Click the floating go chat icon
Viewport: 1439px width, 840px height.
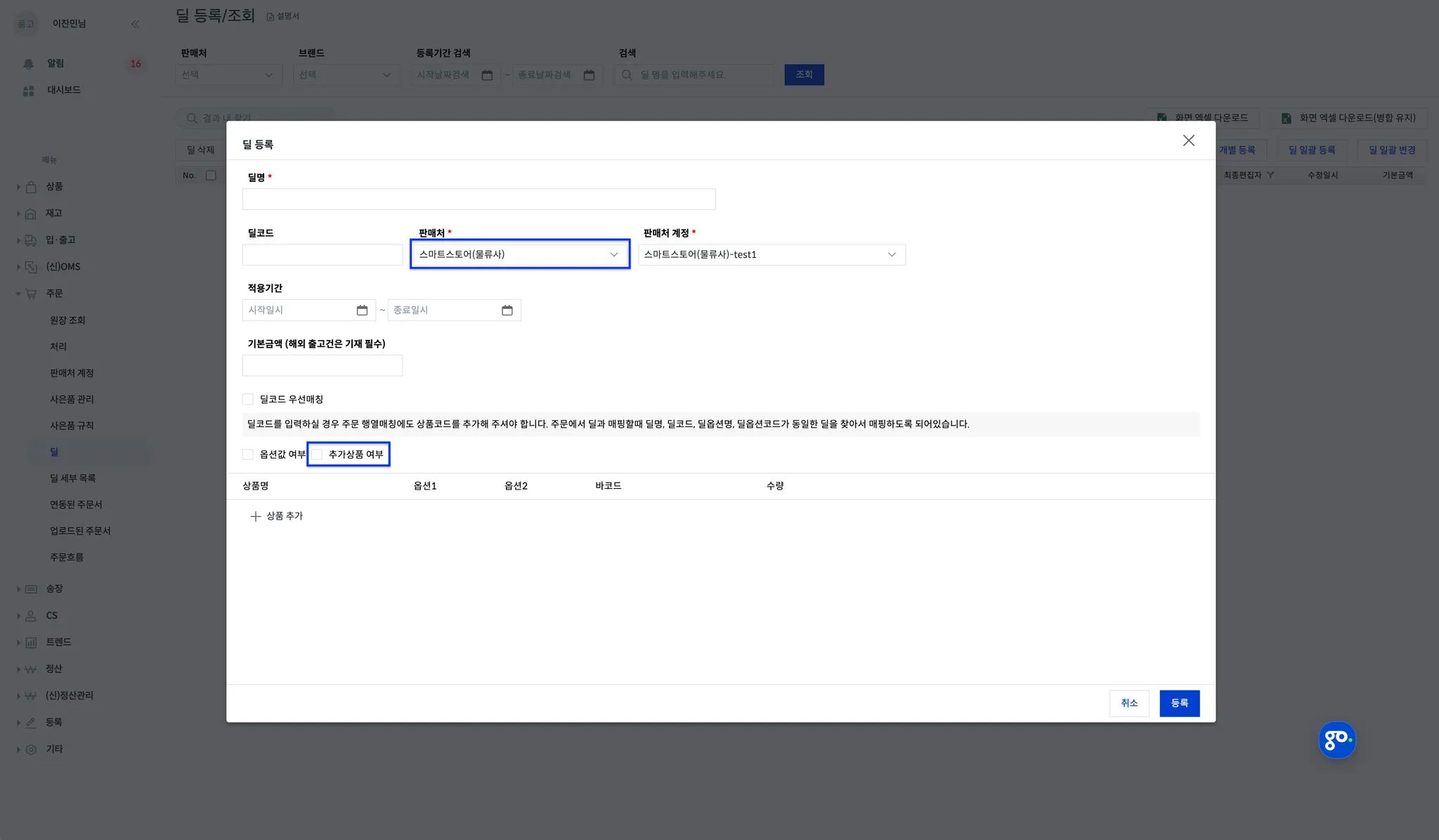[x=1336, y=740]
